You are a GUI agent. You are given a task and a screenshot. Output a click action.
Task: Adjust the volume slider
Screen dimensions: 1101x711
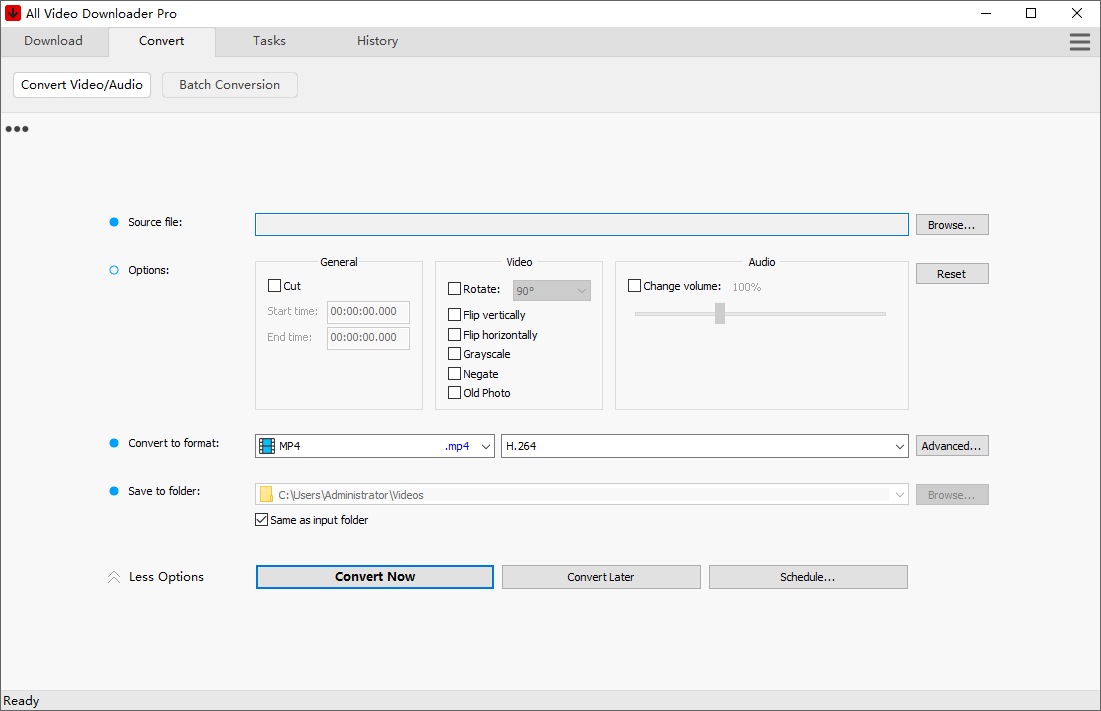point(719,313)
